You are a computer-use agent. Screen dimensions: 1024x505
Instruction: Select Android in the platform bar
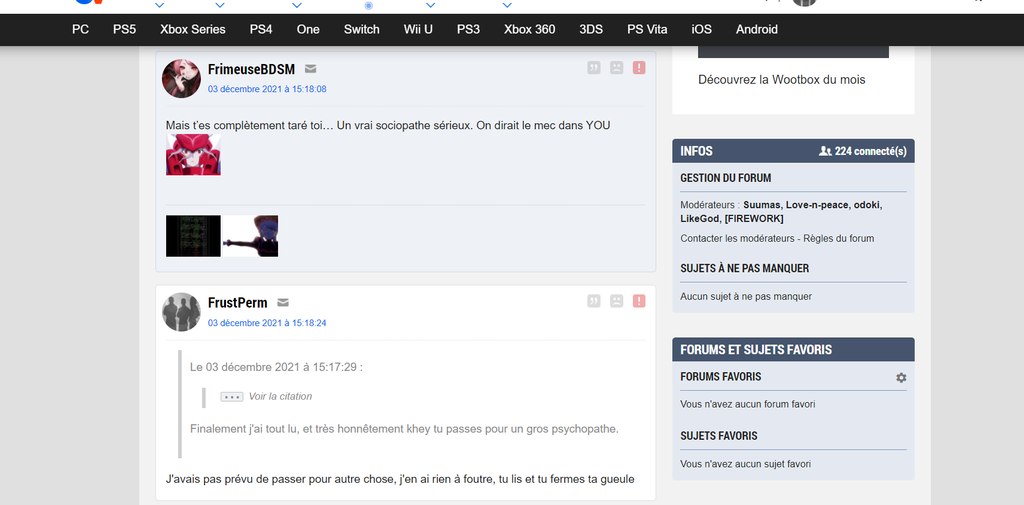[757, 29]
